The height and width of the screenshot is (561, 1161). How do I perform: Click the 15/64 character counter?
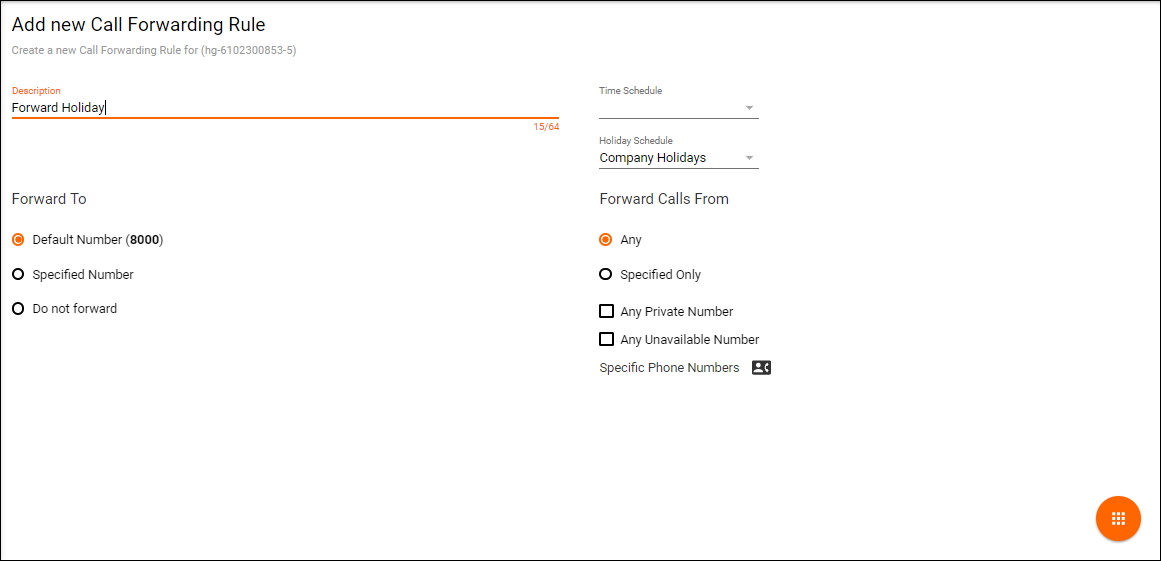pyautogui.click(x=546, y=127)
